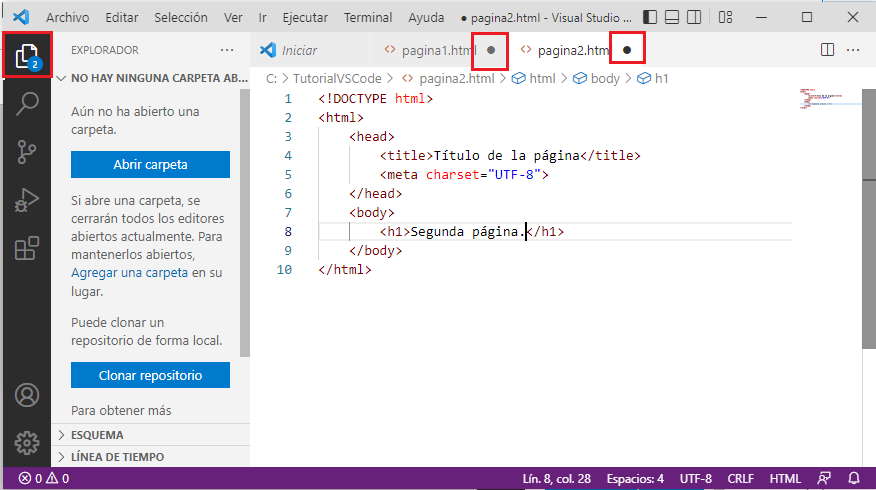Screen dimensions: 876x490
Task: Open the Extensions view
Action: (27, 248)
